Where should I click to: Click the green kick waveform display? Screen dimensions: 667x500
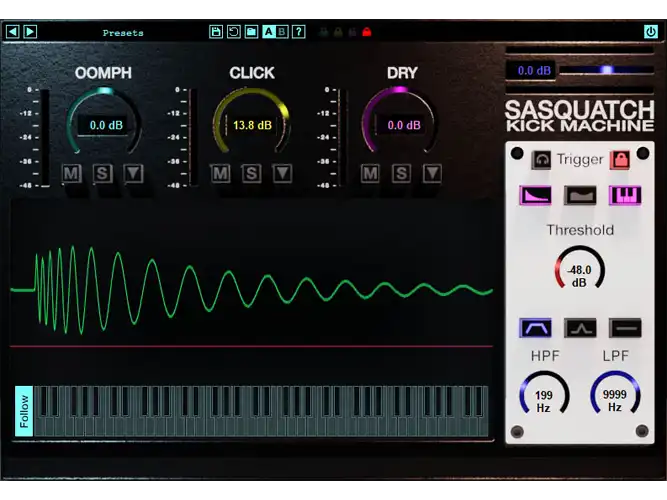tap(252, 289)
